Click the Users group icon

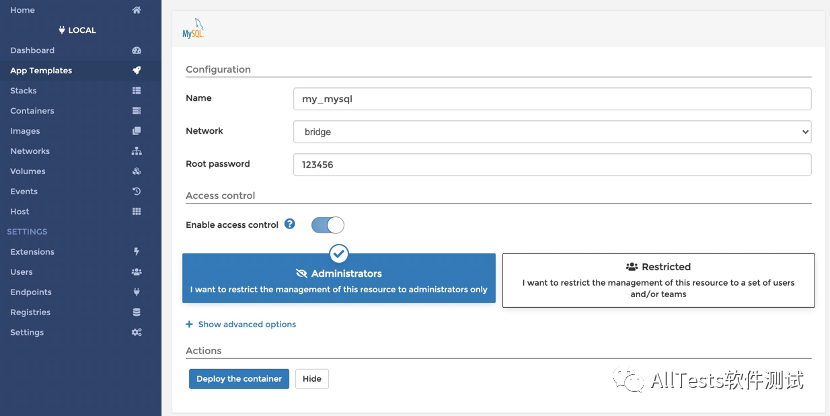tap(137, 272)
